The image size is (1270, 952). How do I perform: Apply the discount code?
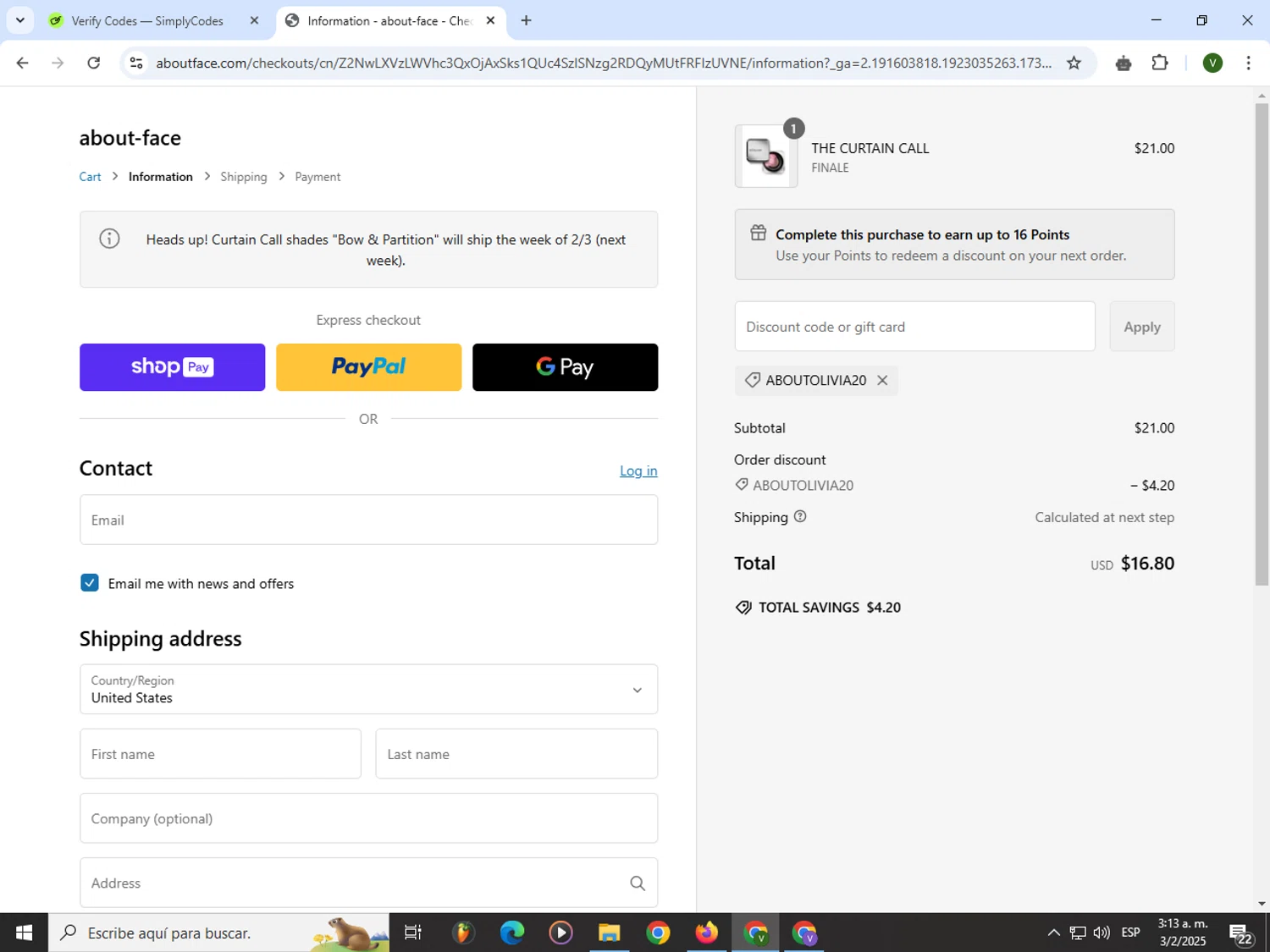(x=1142, y=327)
